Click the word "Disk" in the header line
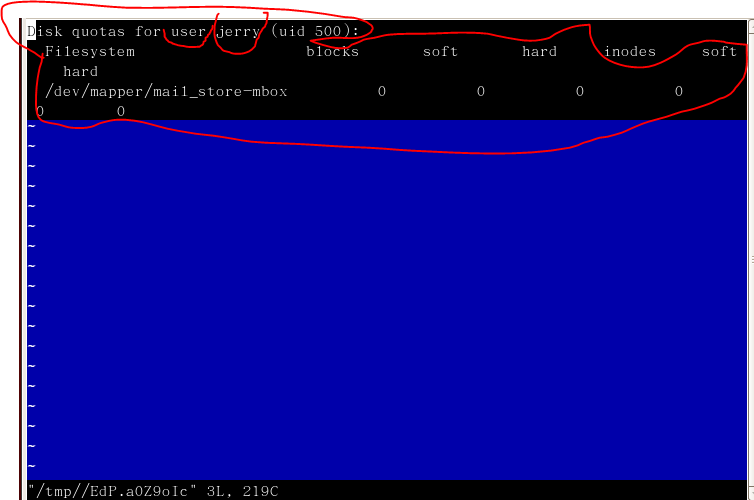754x500 pixels. click(45, 32)
